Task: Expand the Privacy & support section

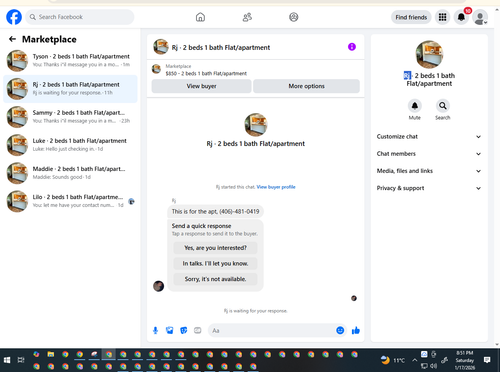Action: [x=429, y=188]
